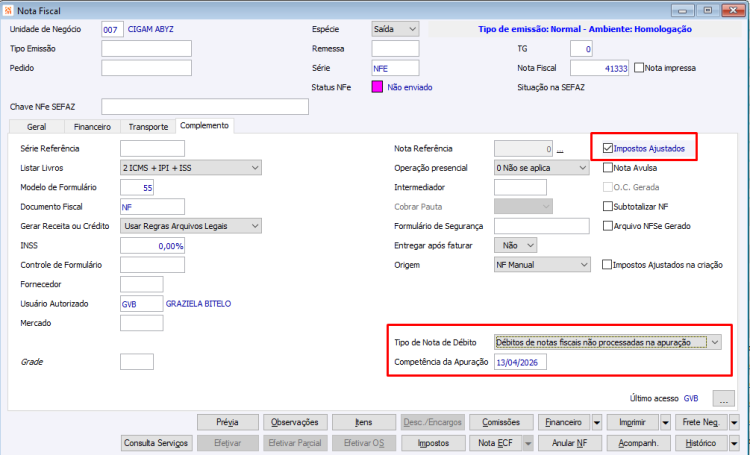Open the Comissões button
The height and width of the screenshot is (455, 750).
501,422
